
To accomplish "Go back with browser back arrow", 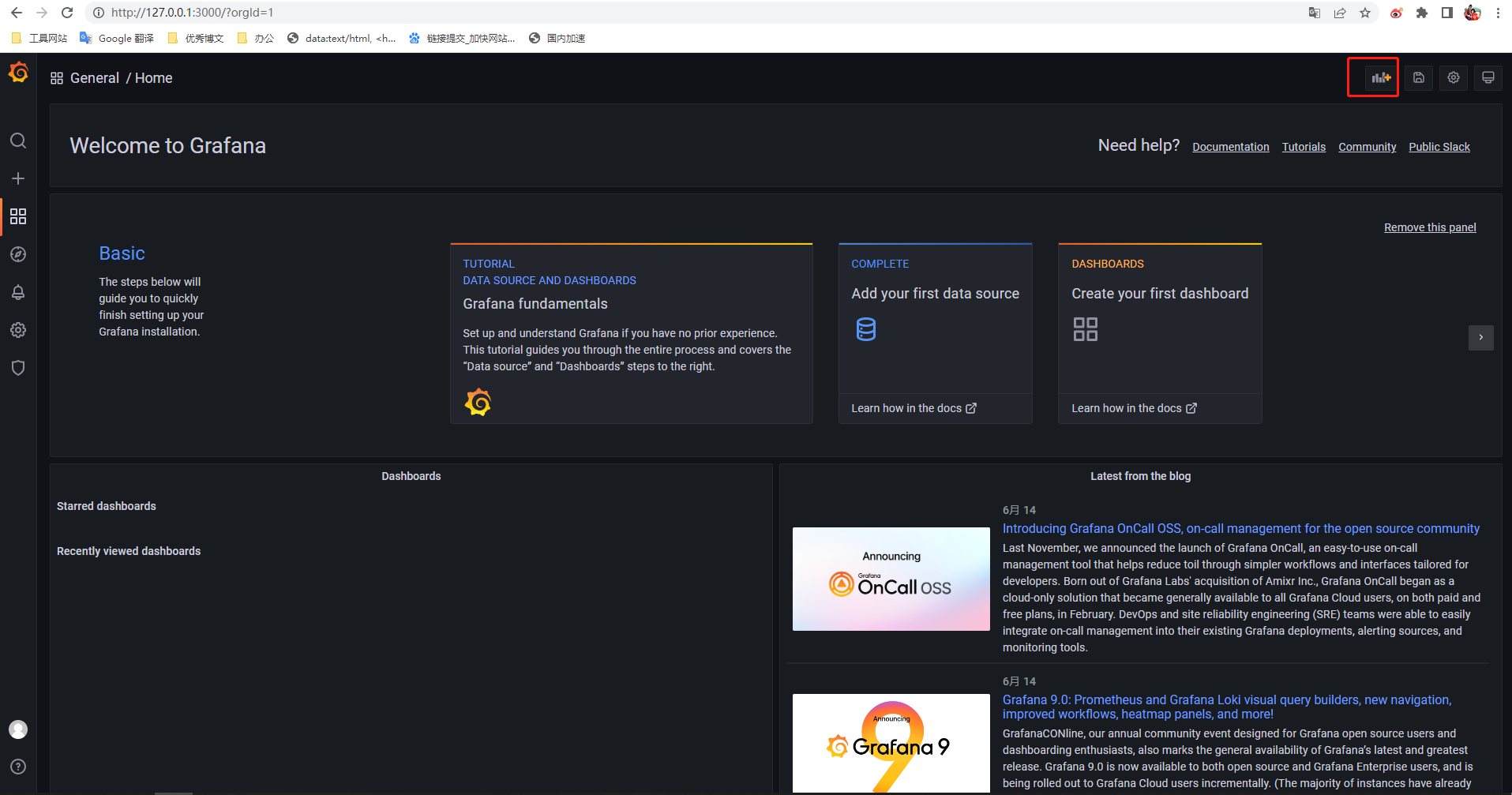I will (x=17, y=13).
